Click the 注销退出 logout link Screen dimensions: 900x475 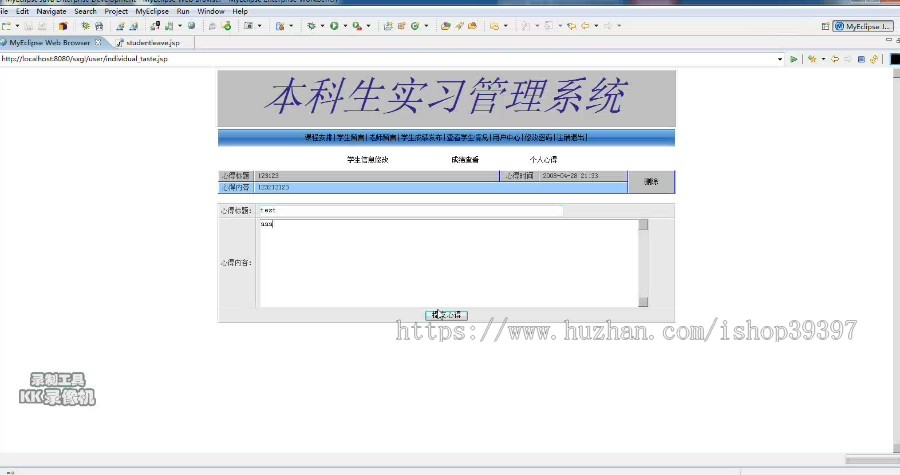coord(571,137)
